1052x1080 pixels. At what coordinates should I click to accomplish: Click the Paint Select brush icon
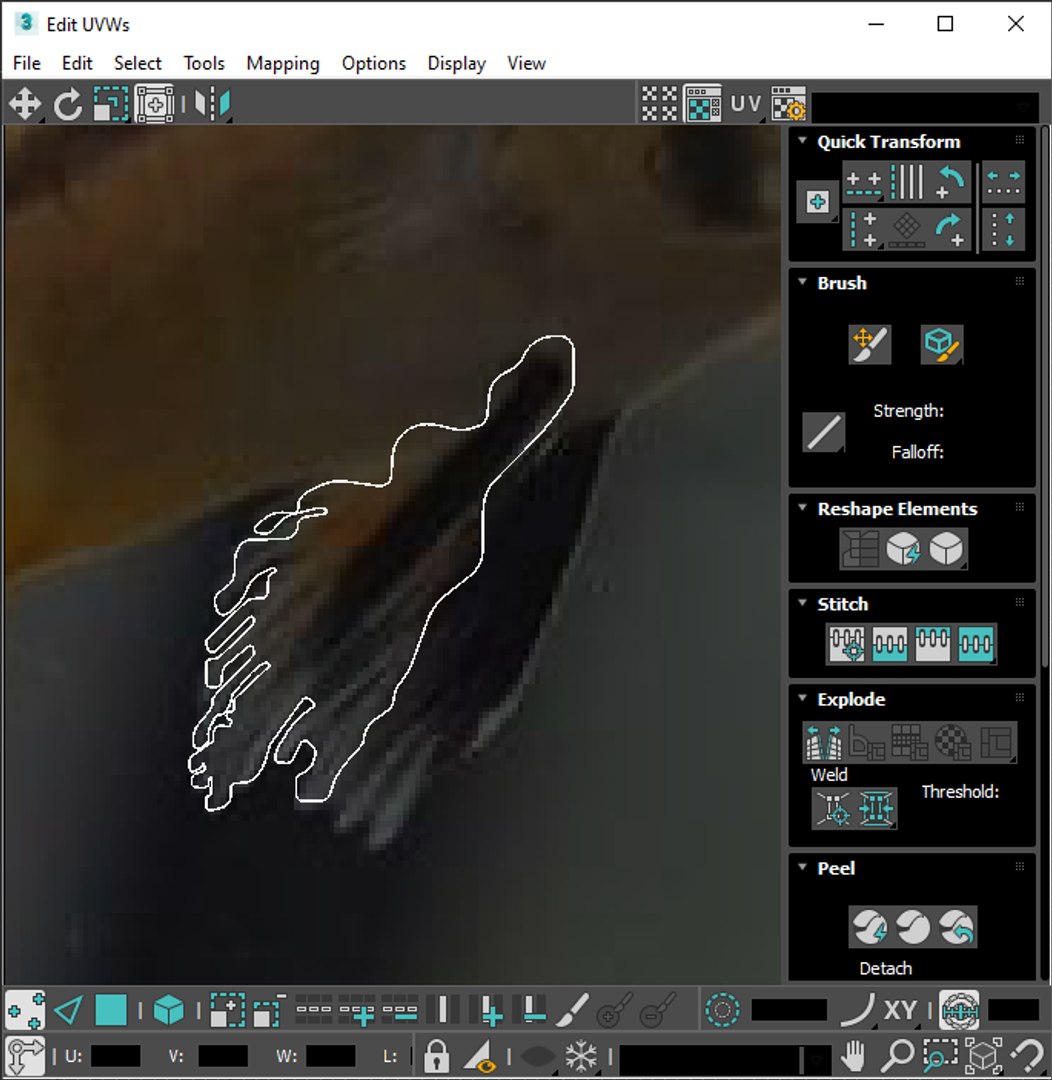coord(573,1010)
